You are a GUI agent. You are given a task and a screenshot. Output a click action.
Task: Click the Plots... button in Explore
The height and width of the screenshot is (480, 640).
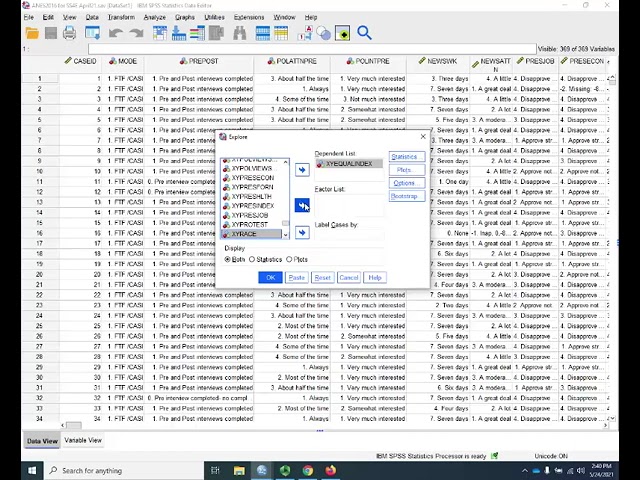point(407,170)
